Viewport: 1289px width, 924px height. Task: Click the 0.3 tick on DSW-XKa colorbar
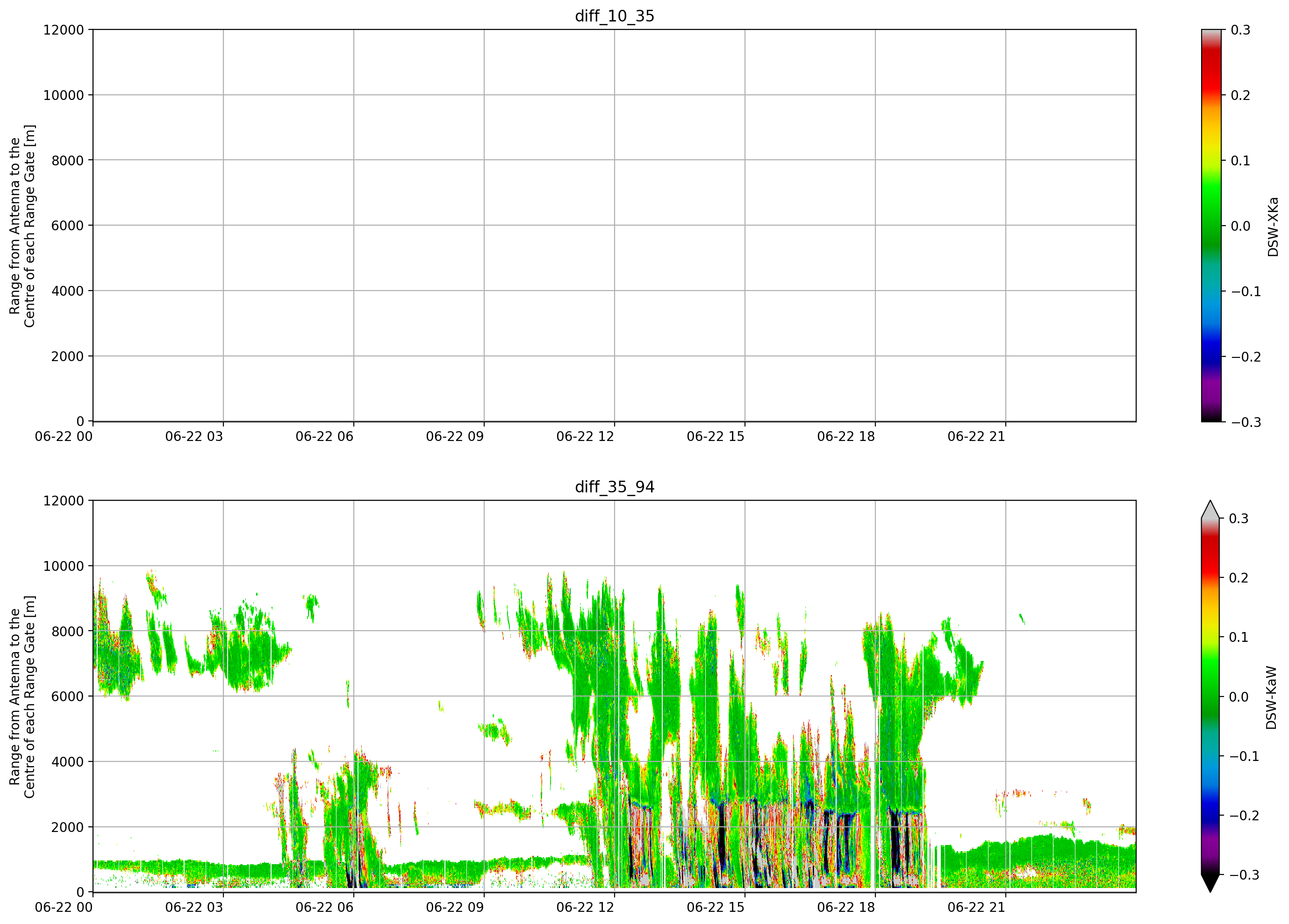[1241, 30]
